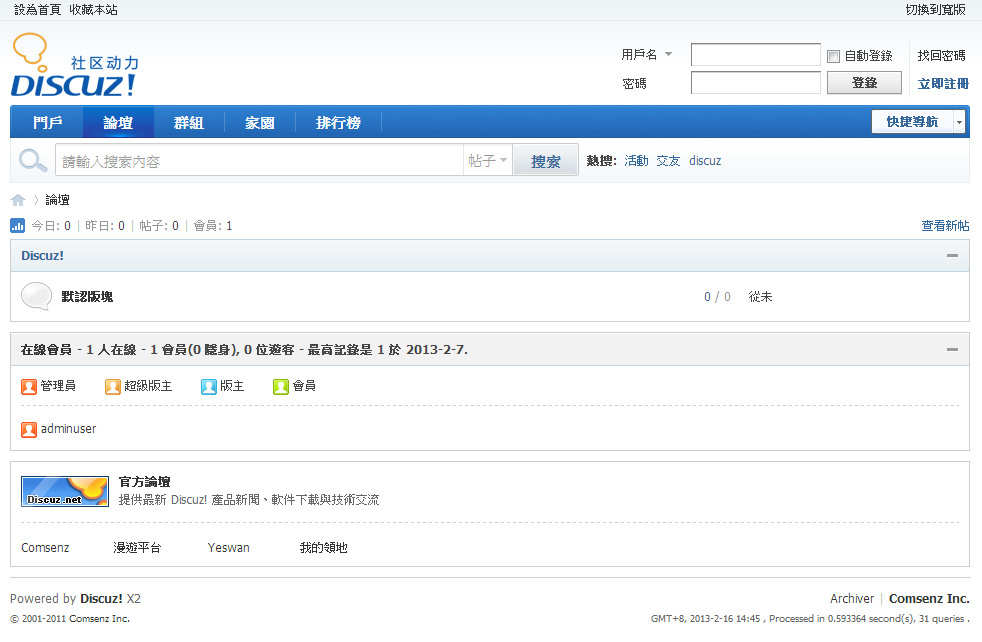This screenshot has height=642, width=982.
Task: Open the 官方論壇 link
Action: click(145, 482)
